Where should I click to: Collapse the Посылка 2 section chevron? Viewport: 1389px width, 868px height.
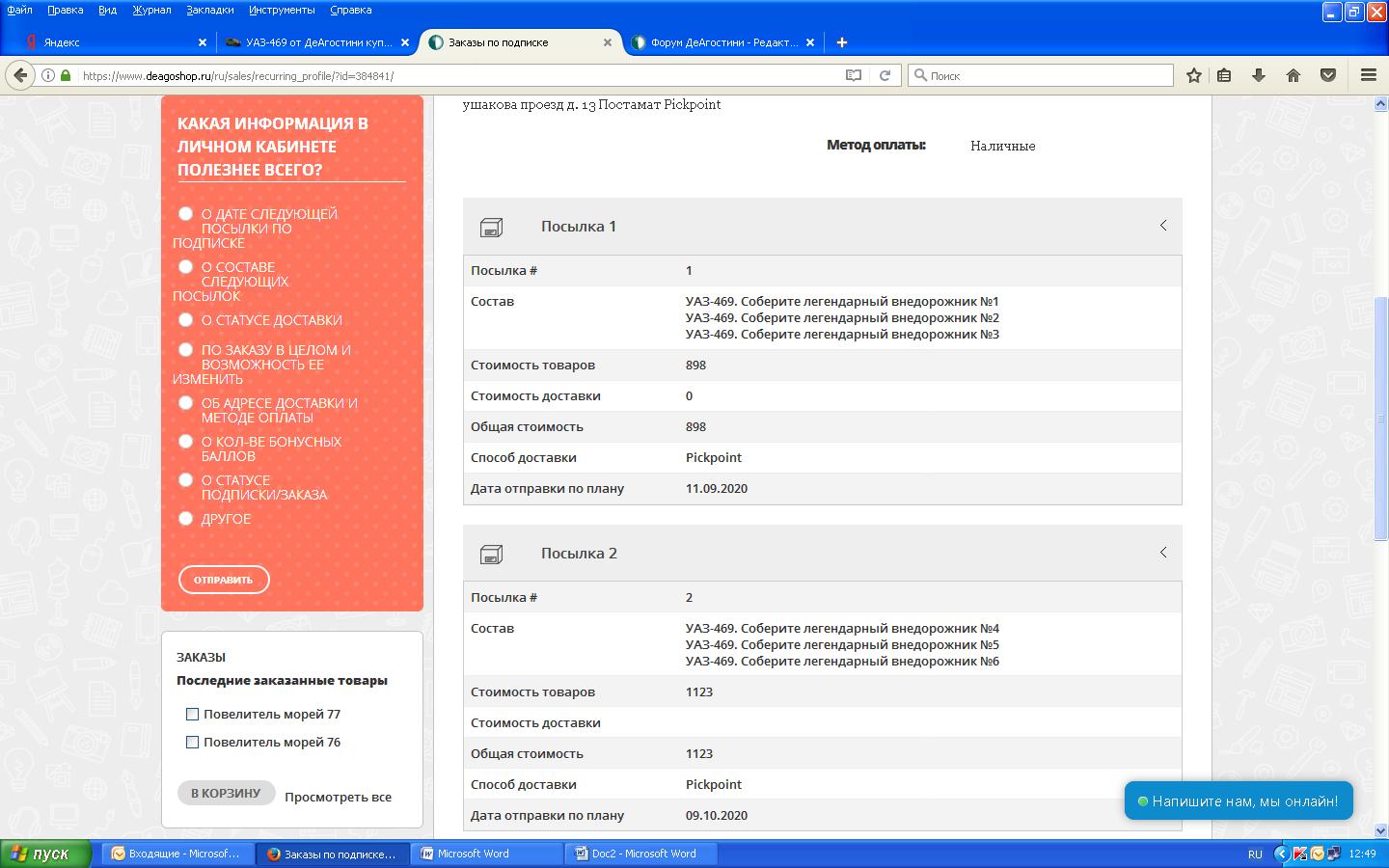(1163, 553)
